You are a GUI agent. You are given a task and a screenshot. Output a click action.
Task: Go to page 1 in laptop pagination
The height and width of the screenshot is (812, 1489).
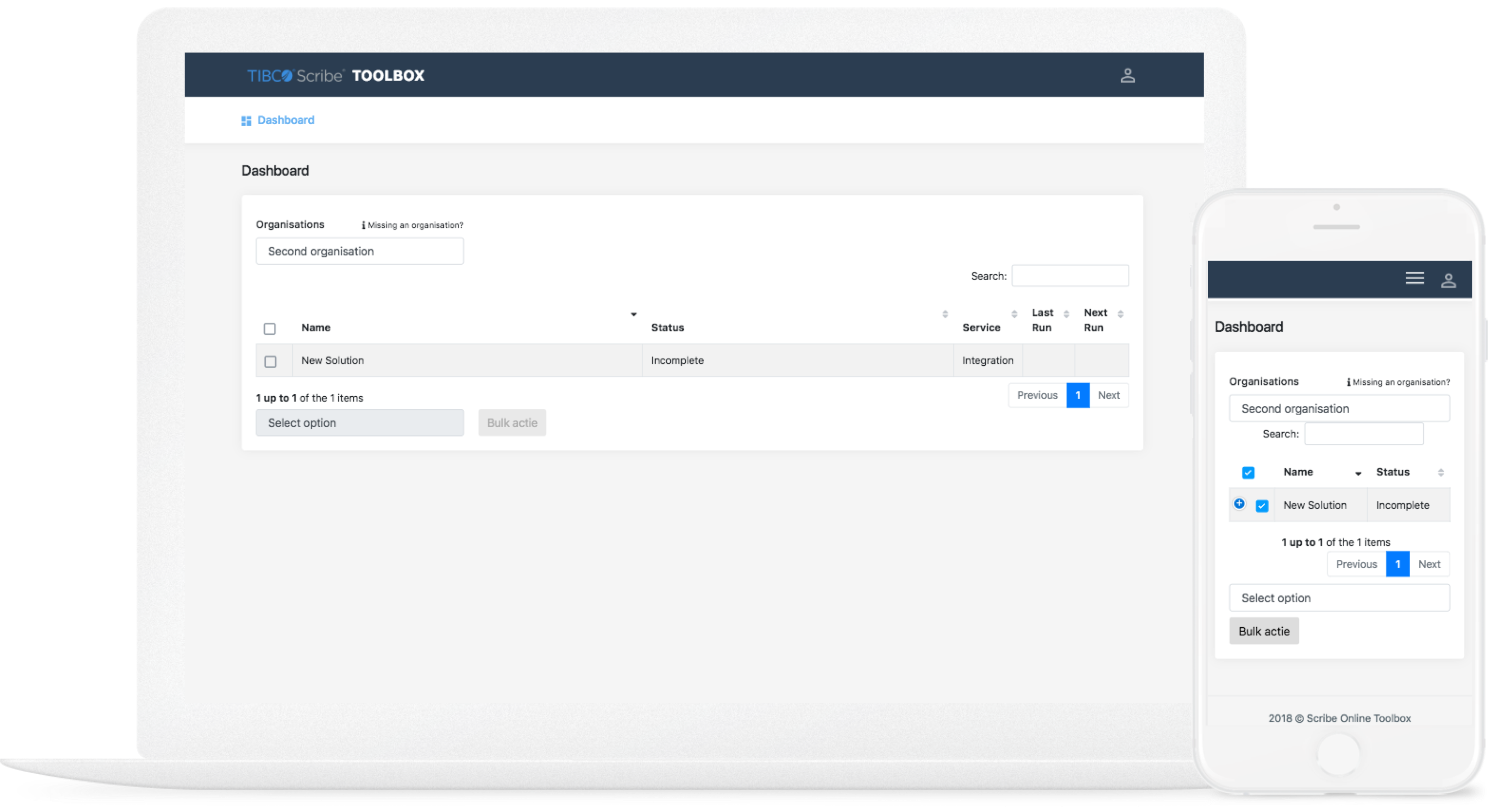1078,395
